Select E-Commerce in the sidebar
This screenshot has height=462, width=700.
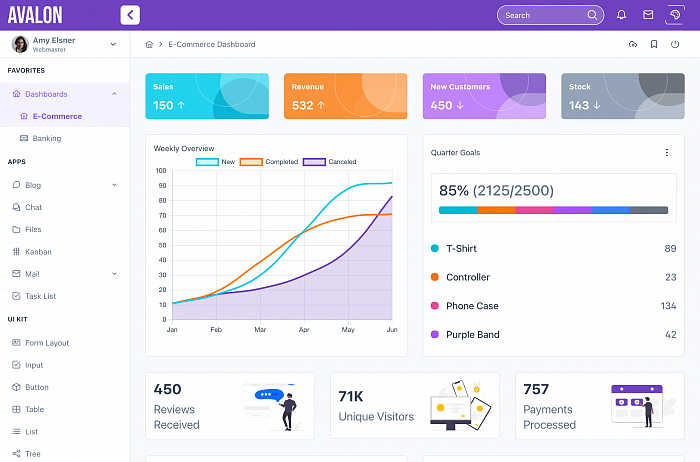pyautogui.click(x=65, y=116)
